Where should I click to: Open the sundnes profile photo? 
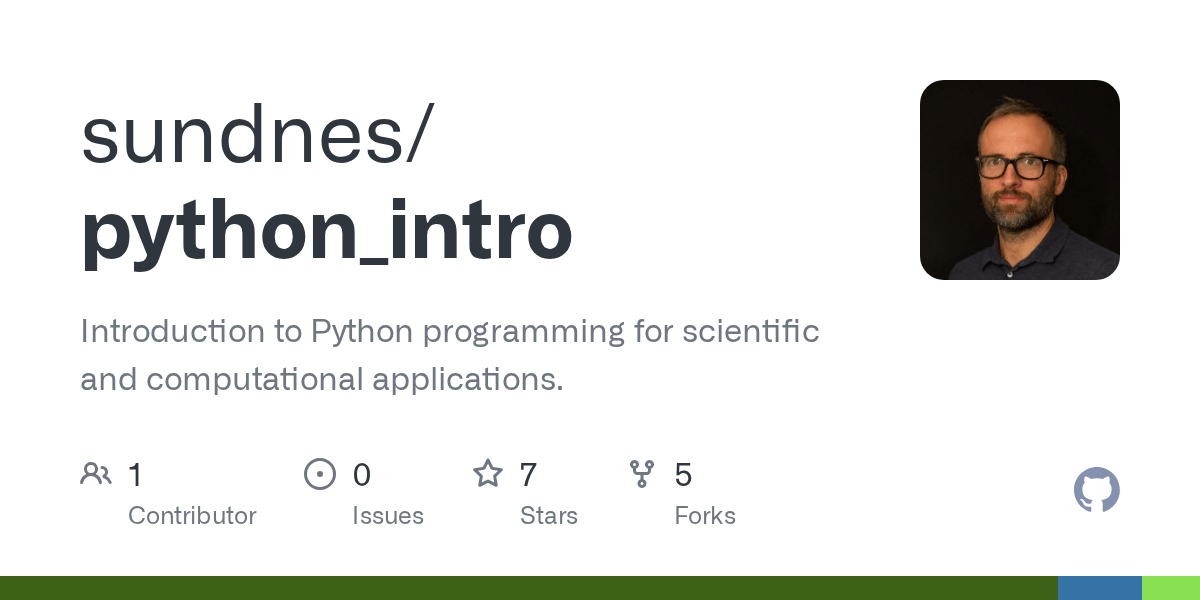[1020, 180]
